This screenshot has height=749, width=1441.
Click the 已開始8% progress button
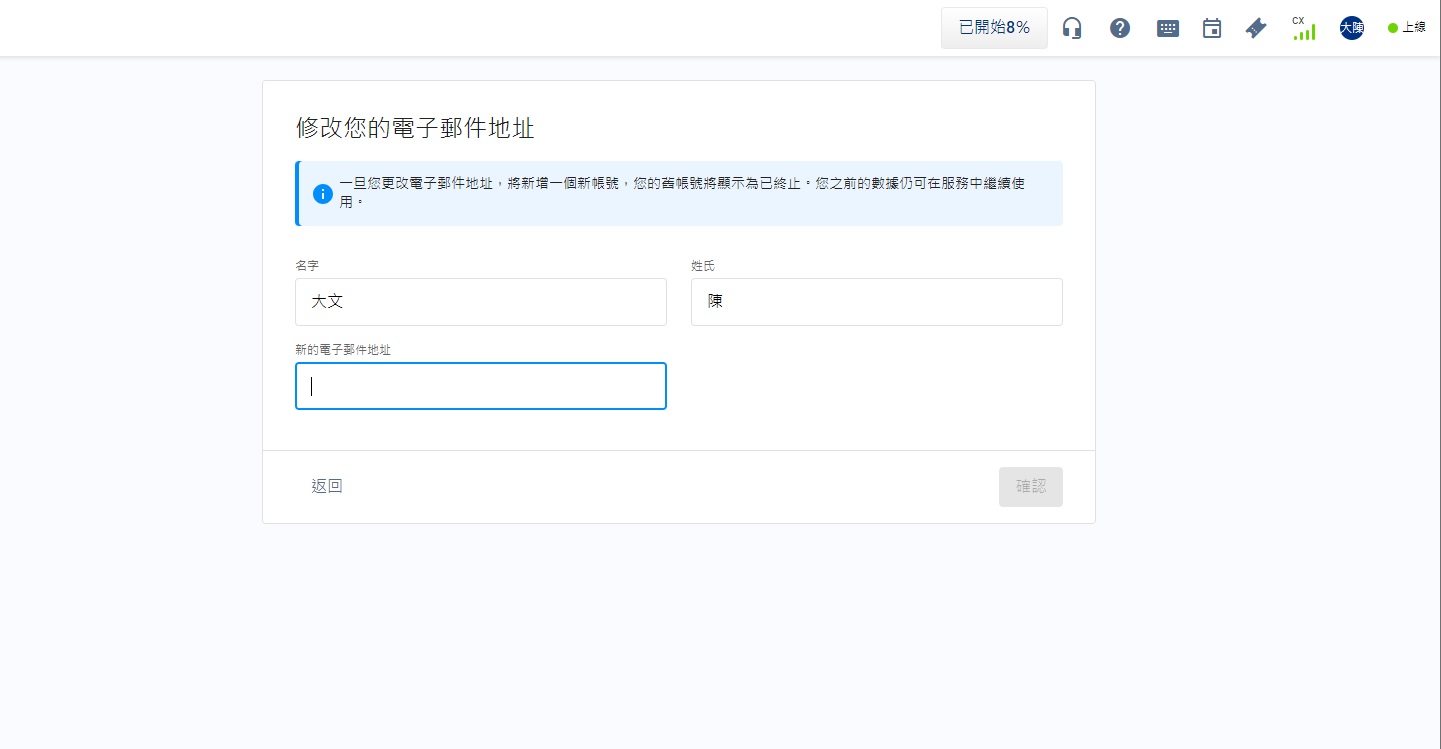994,28
